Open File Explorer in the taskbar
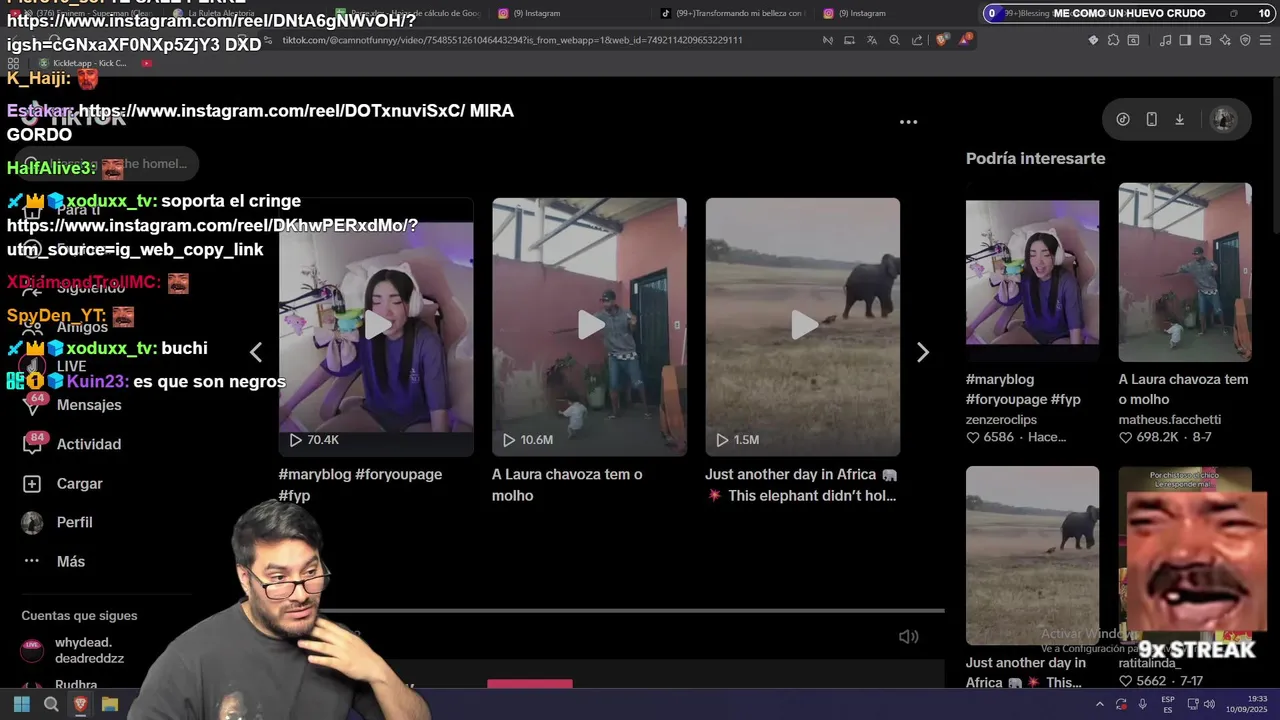This screenshot has width=1280, height=720. coord(110,704)
